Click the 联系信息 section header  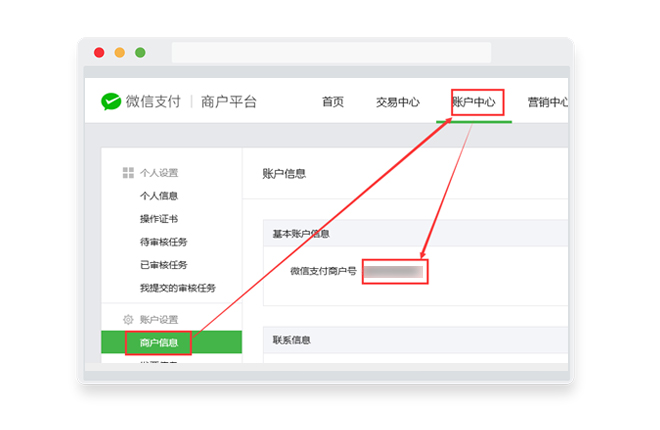[x=292, y=340]
